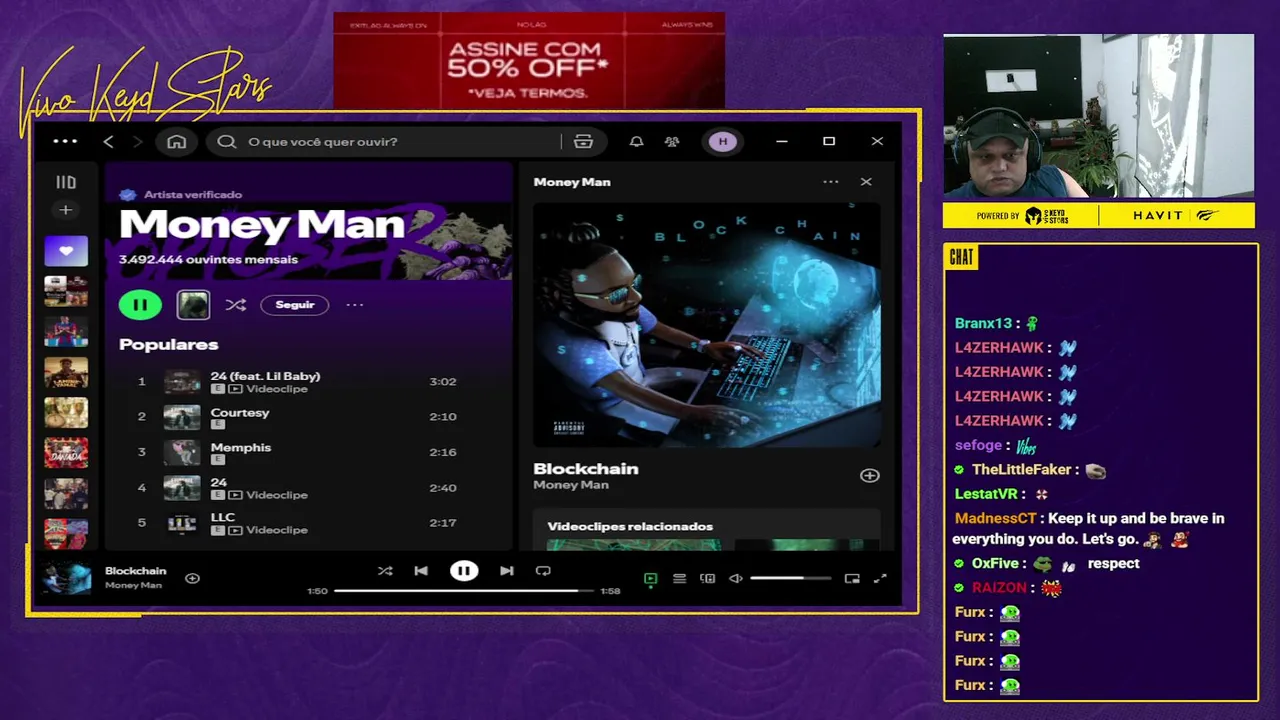Open Liked Songs heart tile
1280x720 pixels.
[x=66, y=250]
